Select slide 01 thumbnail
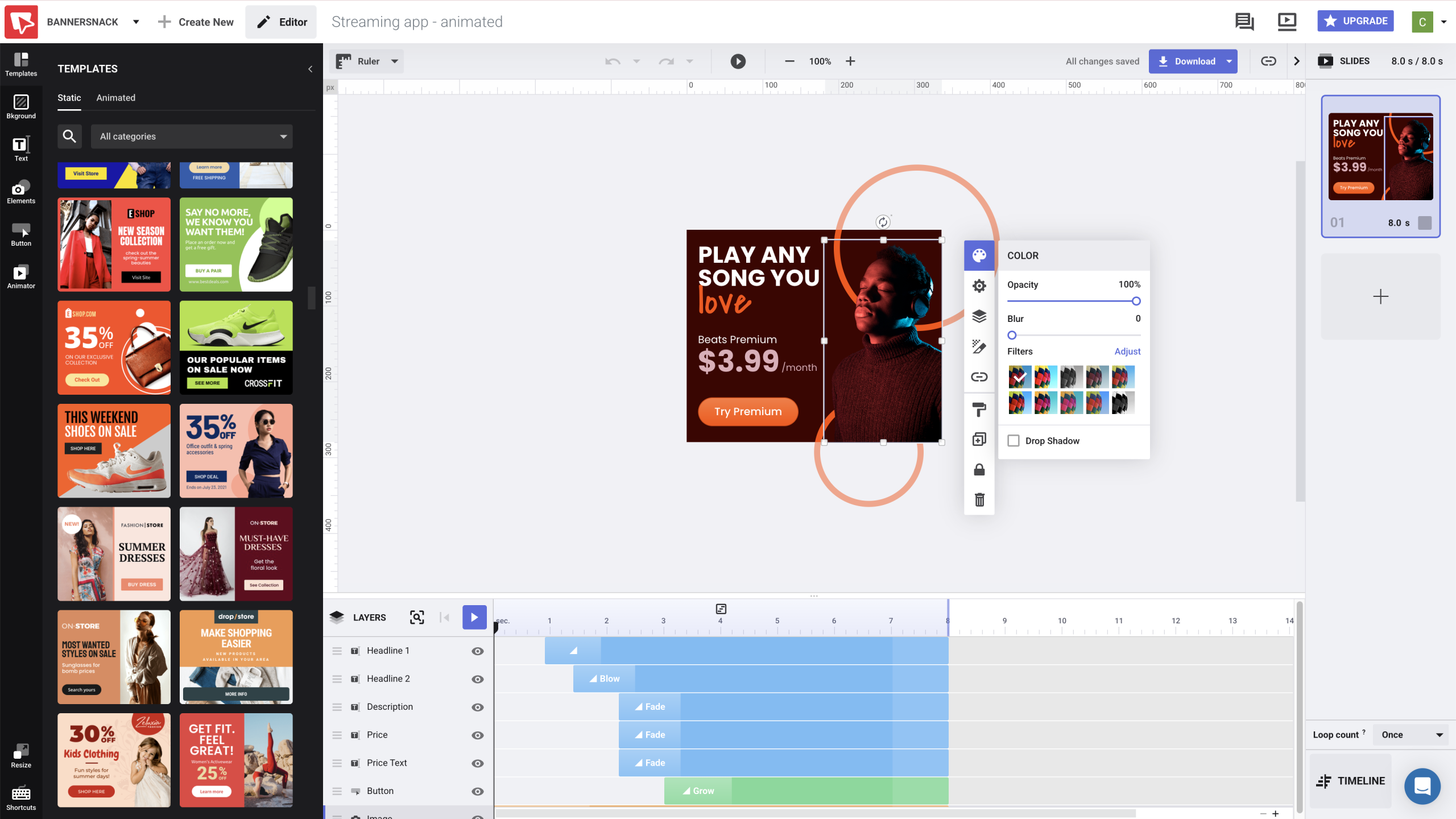The width and height of the screenshot is (1456, 819). click(1381, 166)
